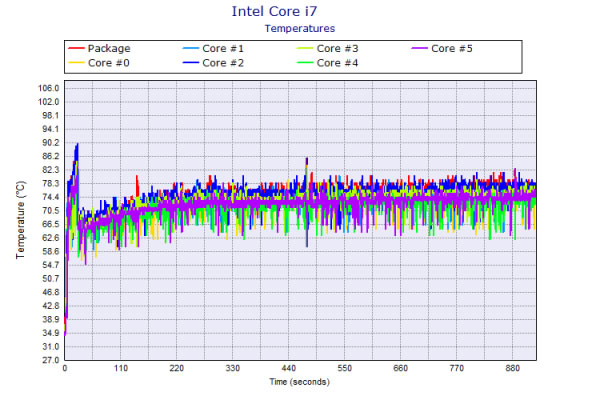This screenshot has width=600, height=400.
Task: Click the yellow-green Core #3 legend line
Action: point(305,48)
